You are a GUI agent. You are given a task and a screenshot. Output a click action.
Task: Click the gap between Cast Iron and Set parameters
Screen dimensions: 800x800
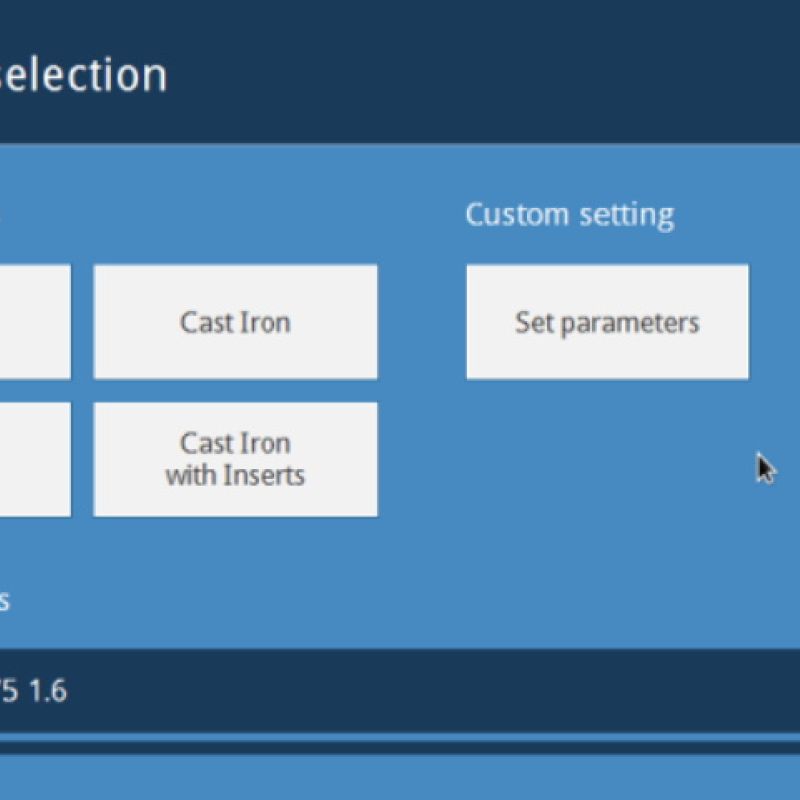tap(422, 322)
